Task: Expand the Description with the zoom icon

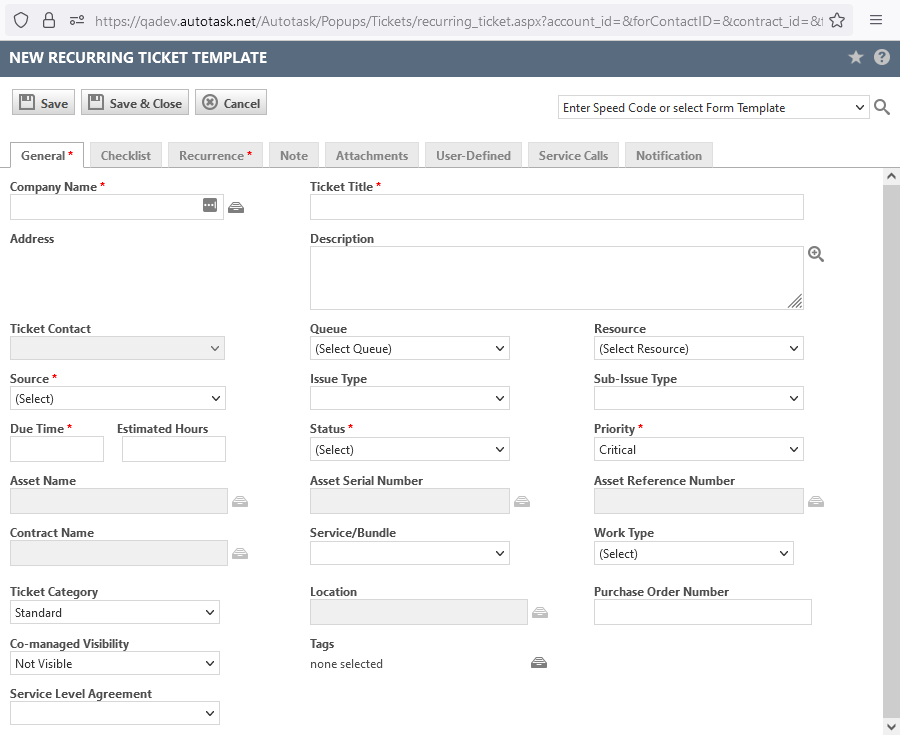Action: 816,254
